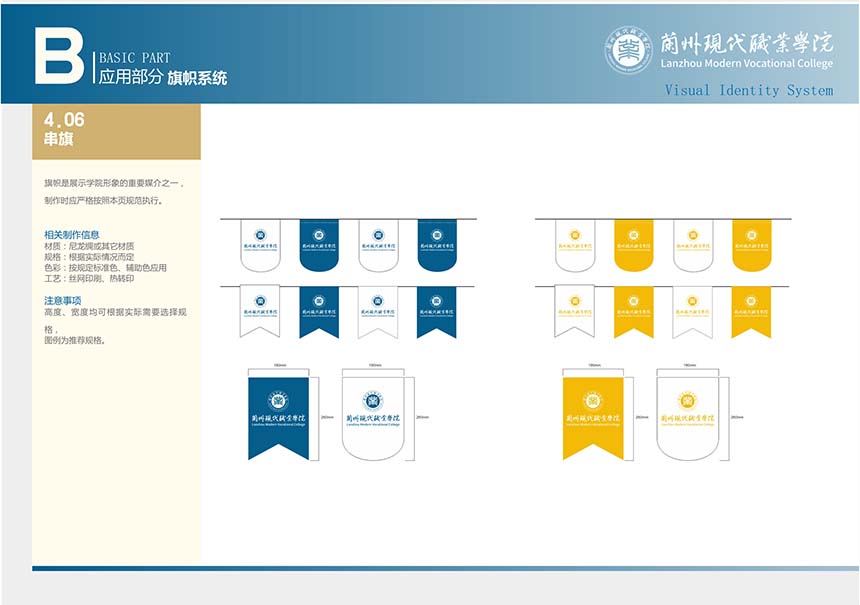Select rightmost yellow swallowtail flag on lower string
This screenshot has height=605, width=860.
(751, 309)
